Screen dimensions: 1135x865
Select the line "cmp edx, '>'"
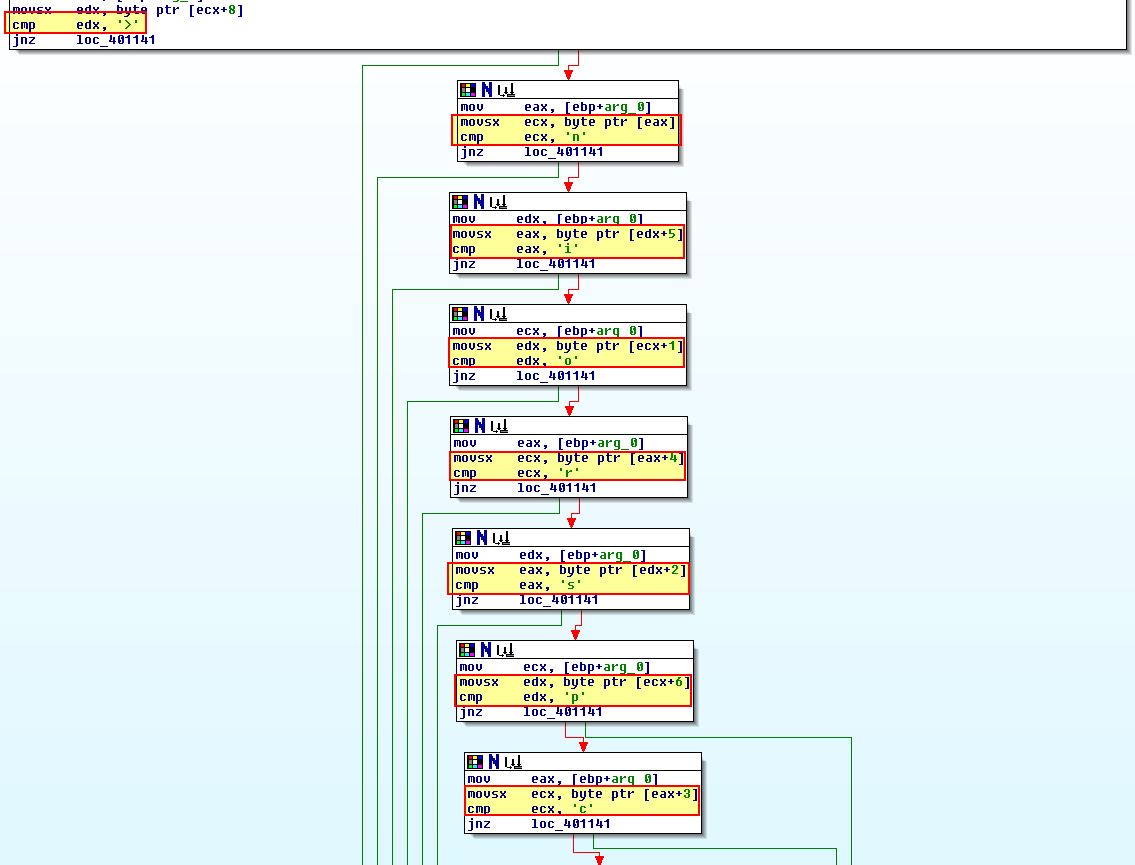[x=75, y=25]
